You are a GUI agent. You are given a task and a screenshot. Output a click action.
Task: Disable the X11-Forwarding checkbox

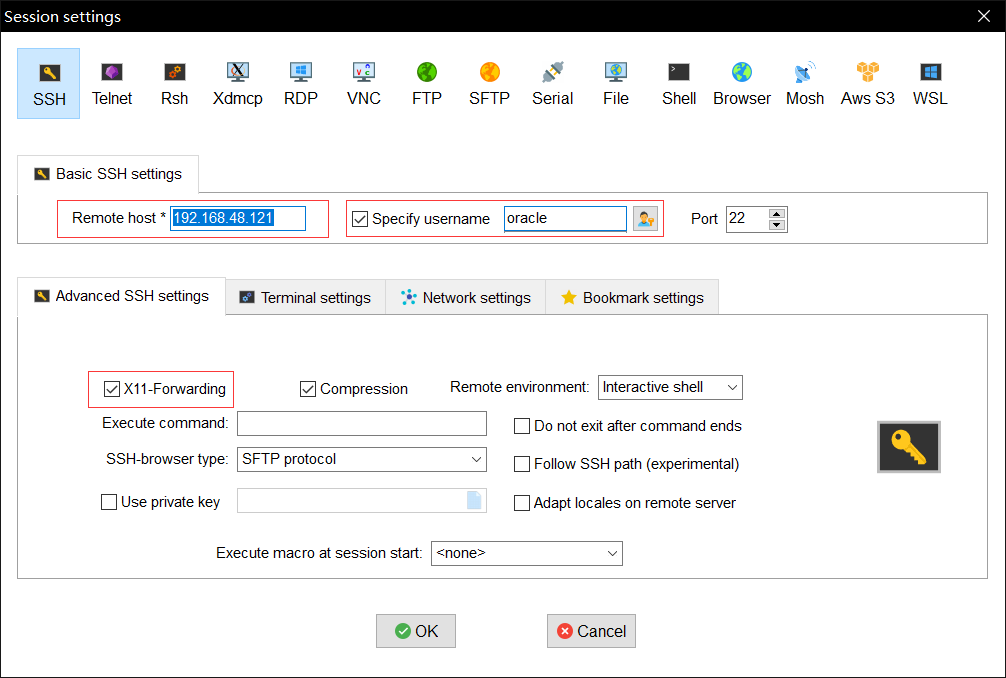tap(112, 389)
